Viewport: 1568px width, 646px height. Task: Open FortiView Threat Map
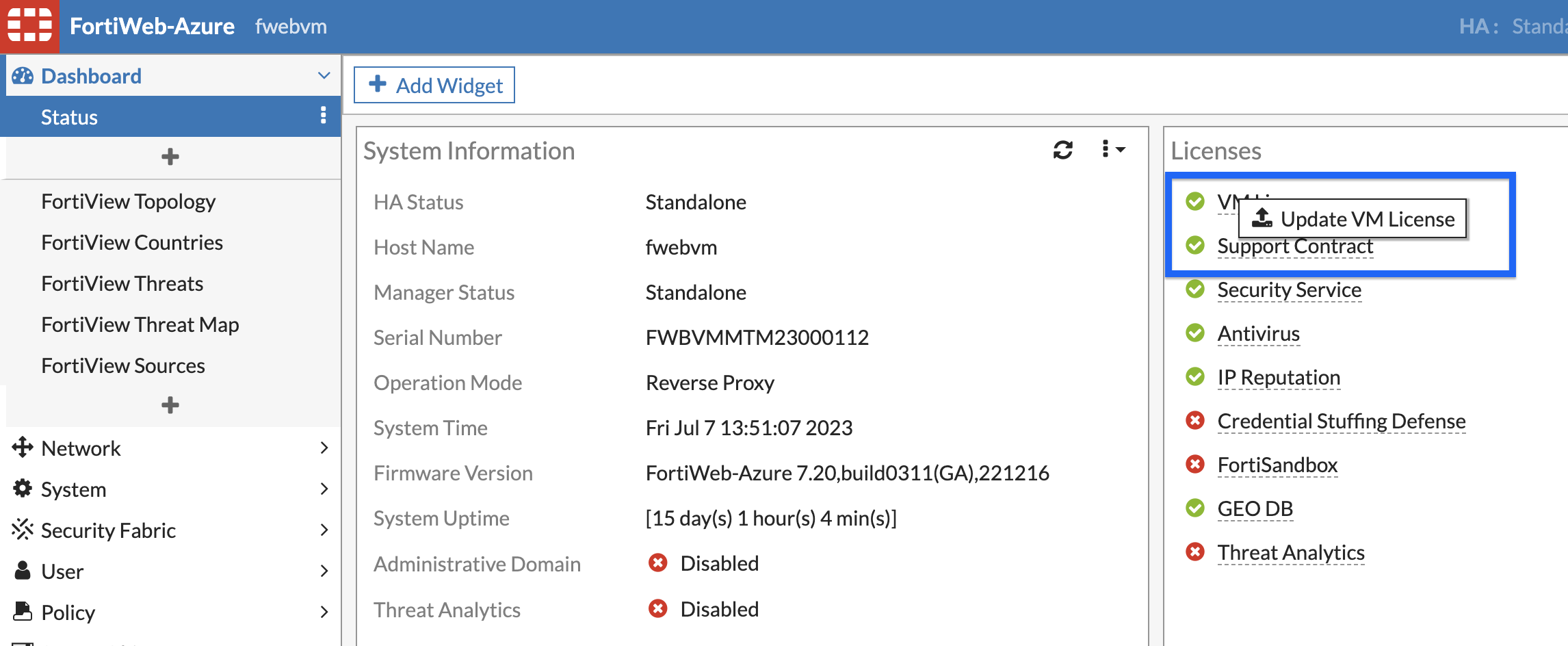pyautogui.click(x=140, y=324)
